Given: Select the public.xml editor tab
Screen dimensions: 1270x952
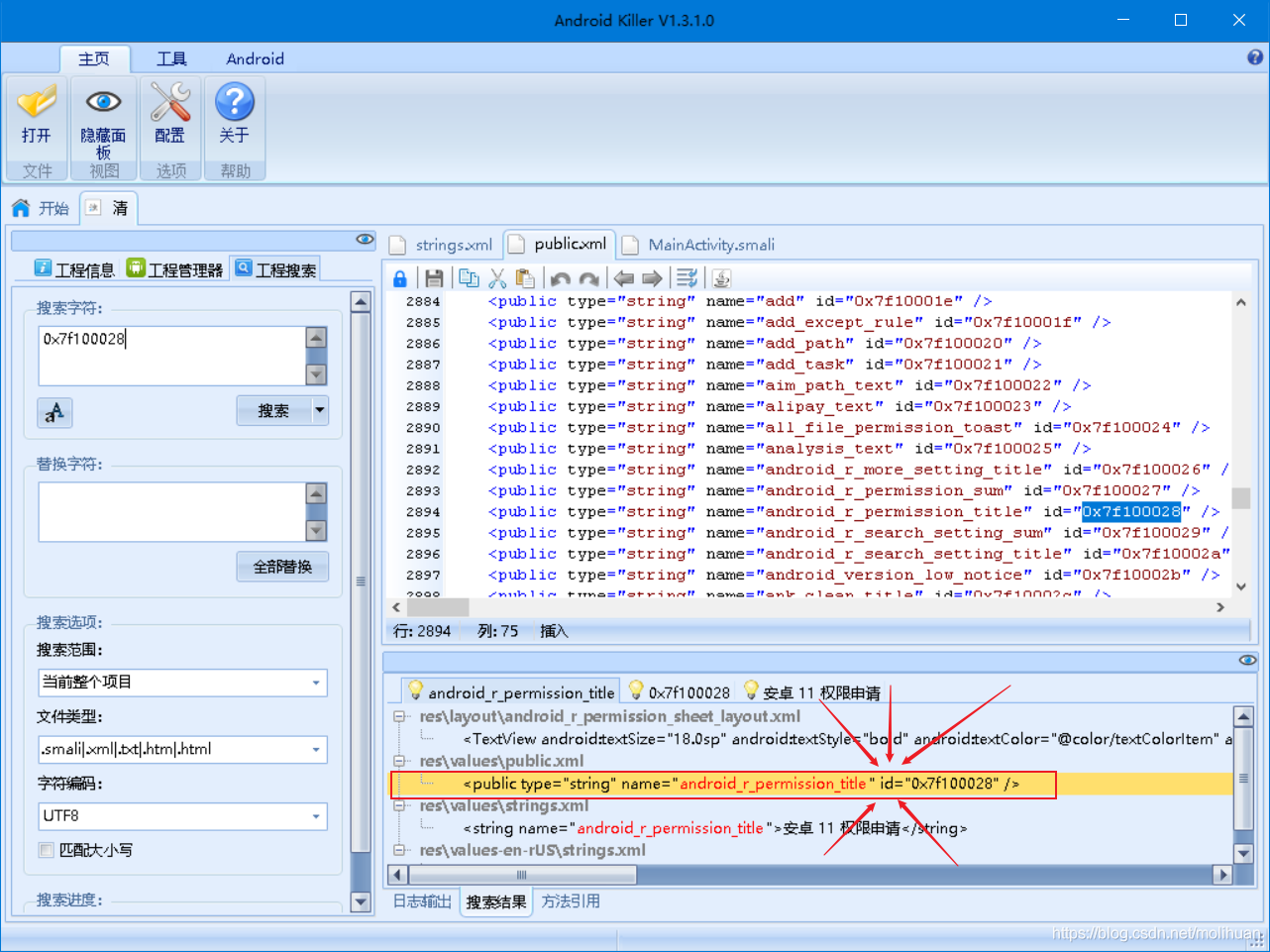Looking at the screenshot, I should click(560, 244).
